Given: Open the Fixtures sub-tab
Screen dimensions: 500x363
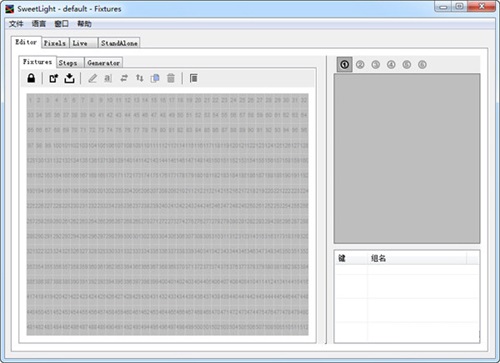Looking at the screenshot, I should tap(37, 62).
